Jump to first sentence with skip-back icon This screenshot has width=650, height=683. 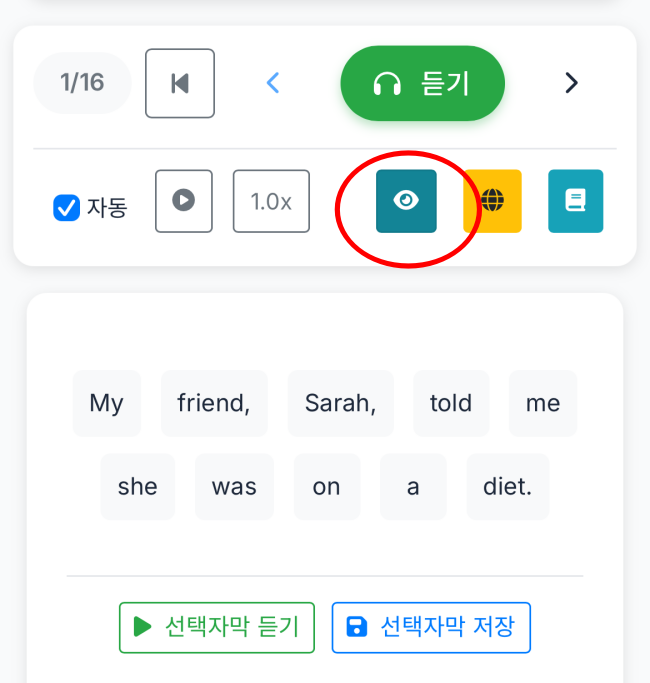pos(180,84)
